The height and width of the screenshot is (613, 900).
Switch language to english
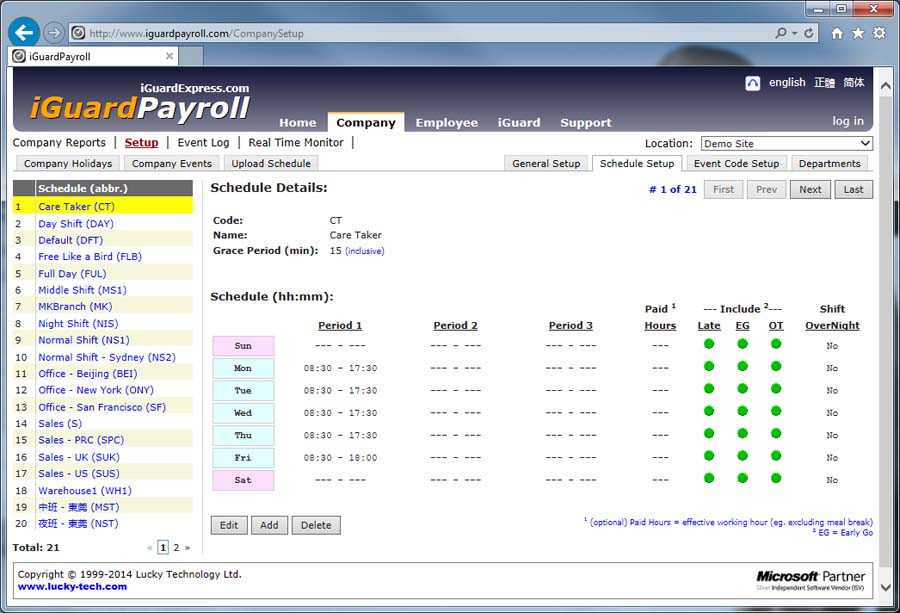pos(787,82)
